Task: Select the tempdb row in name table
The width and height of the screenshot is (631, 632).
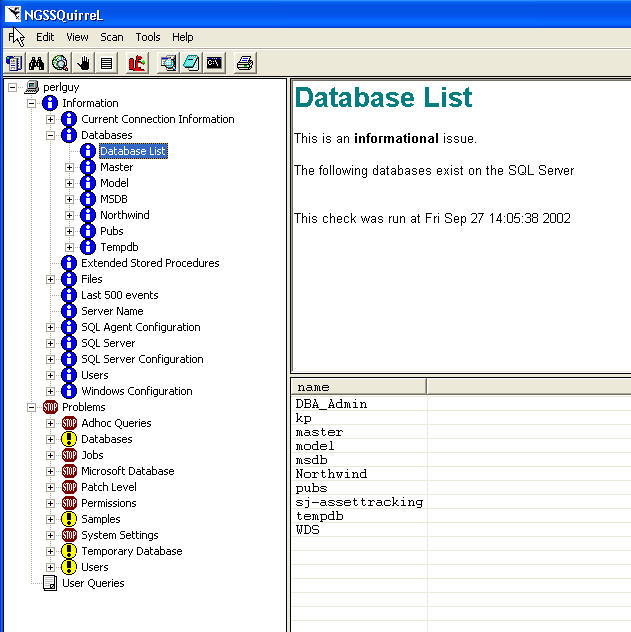Action: tap(320, 516)
